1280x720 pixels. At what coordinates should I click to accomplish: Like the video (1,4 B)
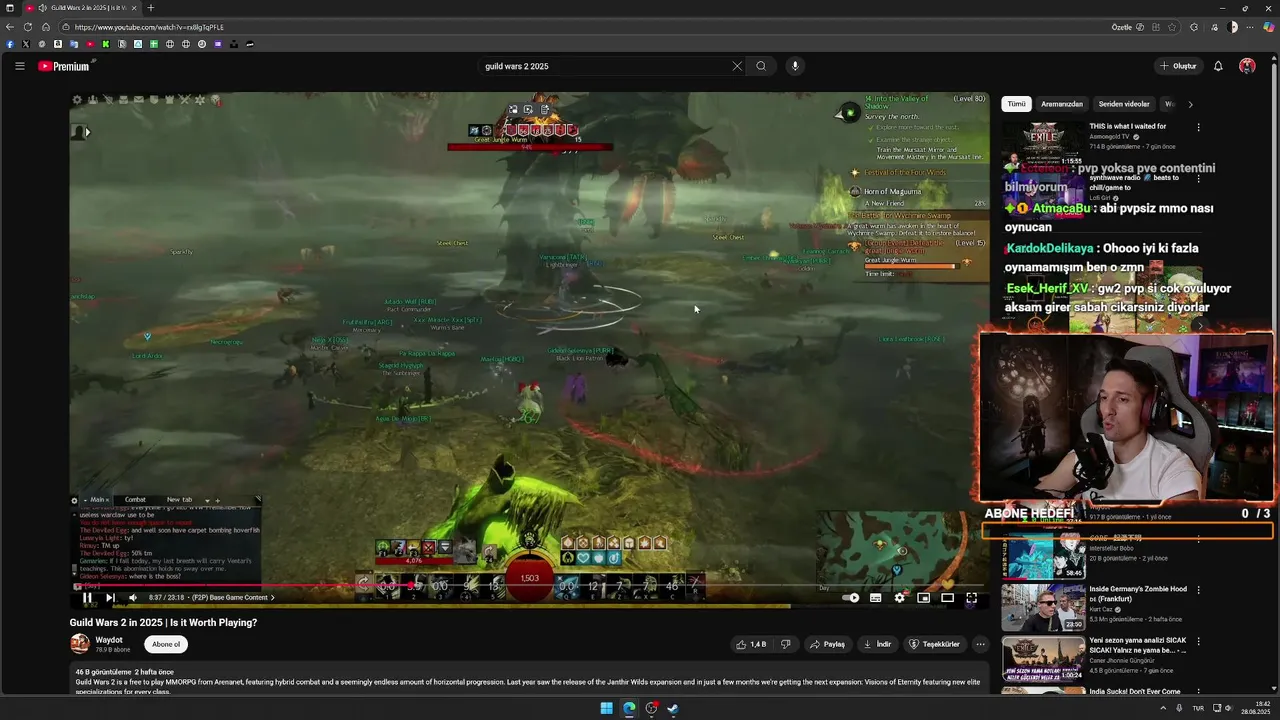pyautogui.click(x=751, y=644)
